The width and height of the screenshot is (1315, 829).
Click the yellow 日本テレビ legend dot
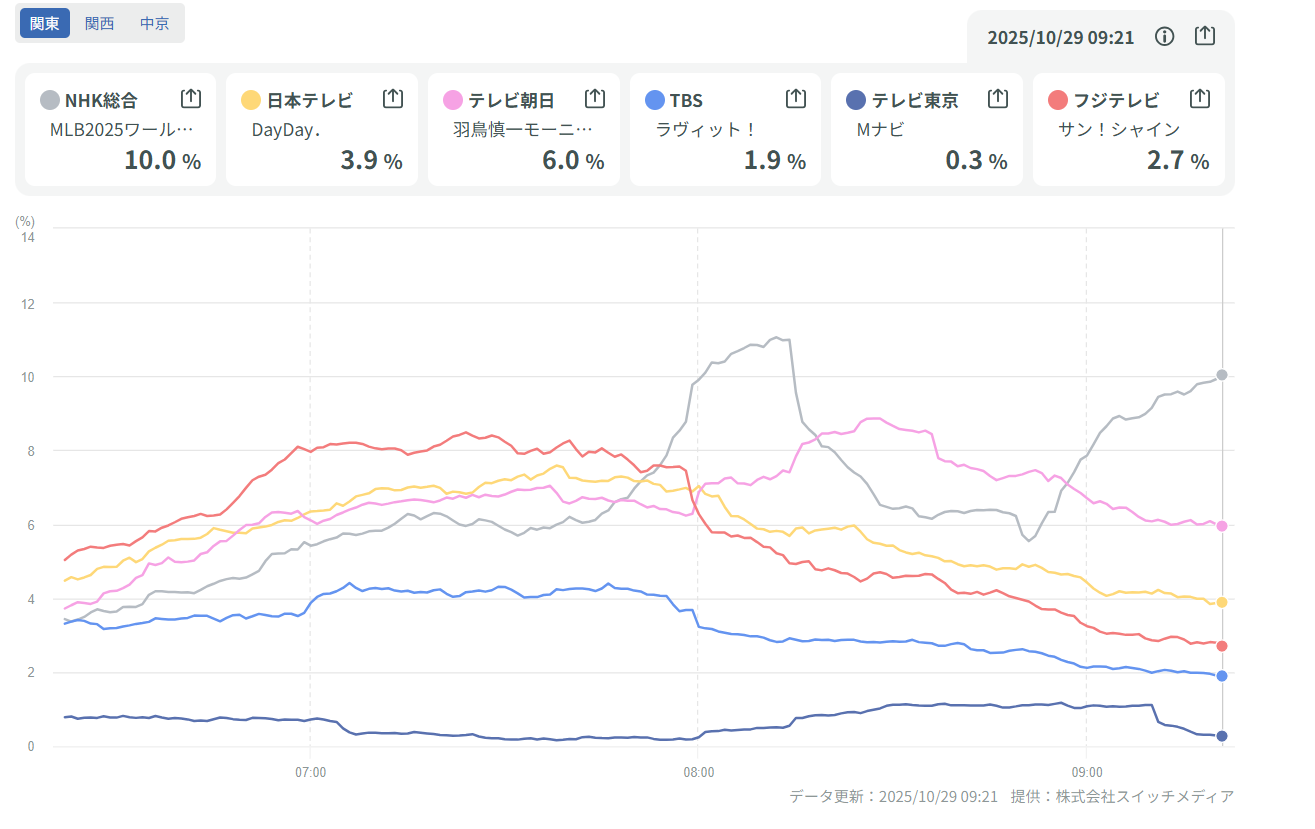click(x=252, y=100)
